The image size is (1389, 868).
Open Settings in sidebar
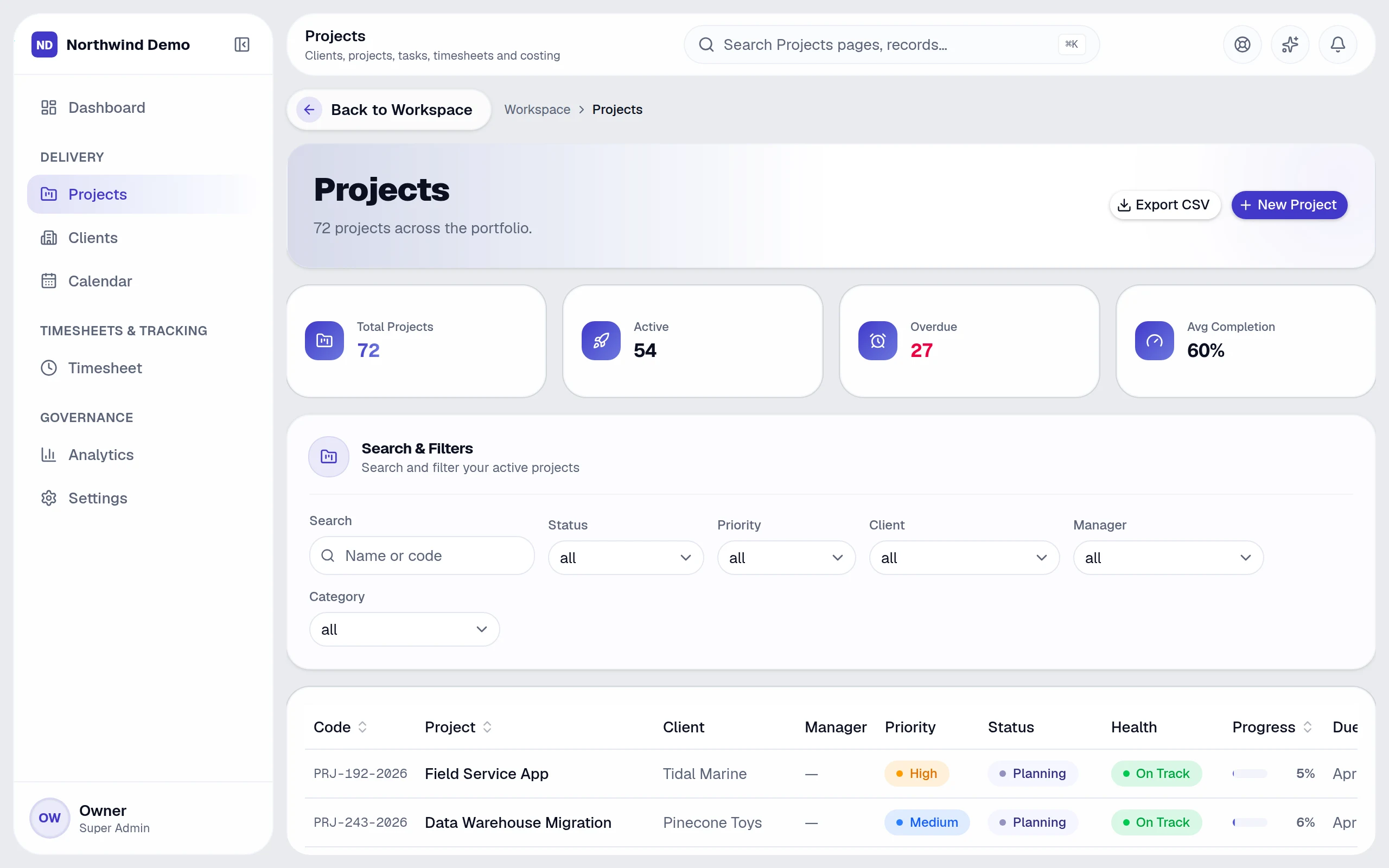tap(142, 499)
